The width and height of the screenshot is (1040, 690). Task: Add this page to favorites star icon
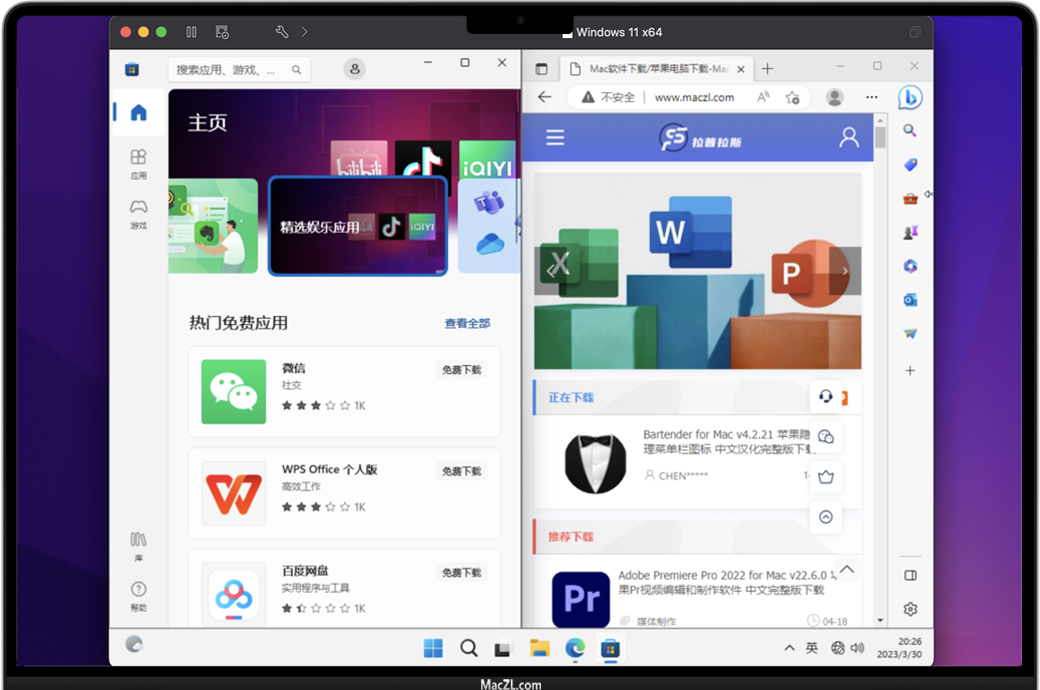pyautogui.click(x=792, y=97)
